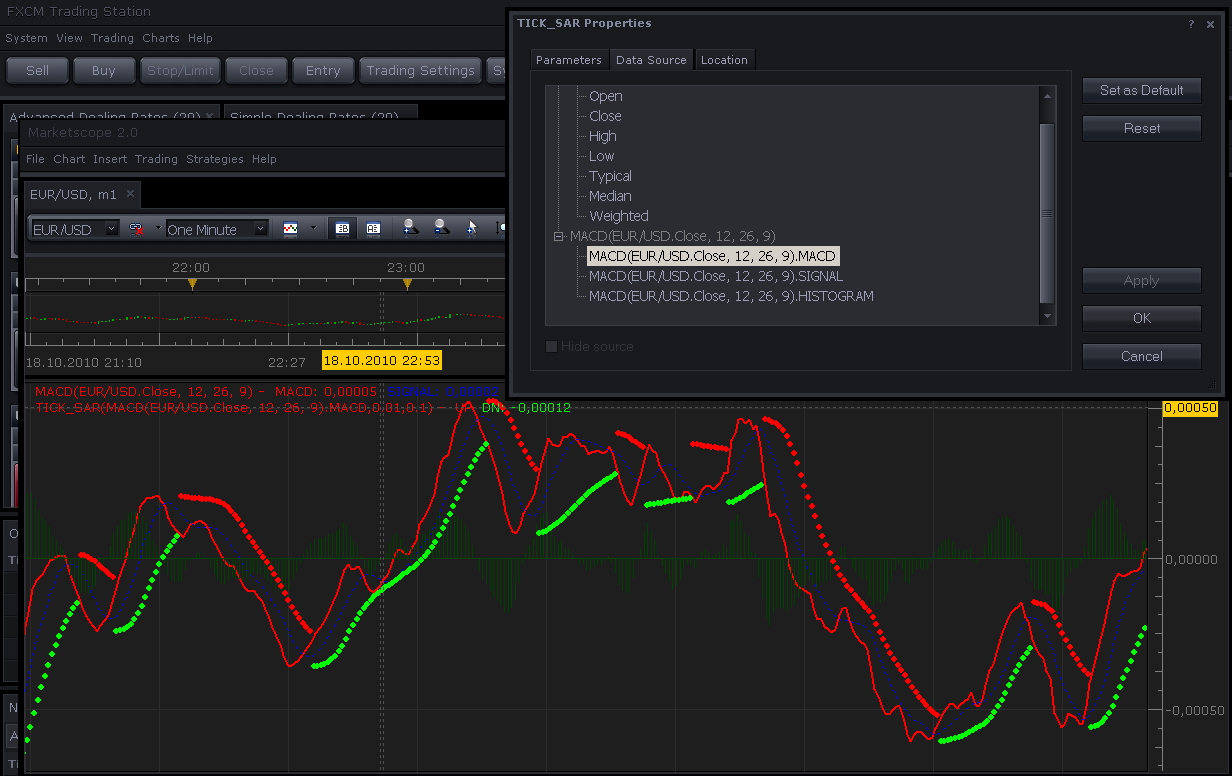The width and height of the screenshot is (1232, 776).
Task: Switch to the Parameters tab
Action: coord(569,60)
